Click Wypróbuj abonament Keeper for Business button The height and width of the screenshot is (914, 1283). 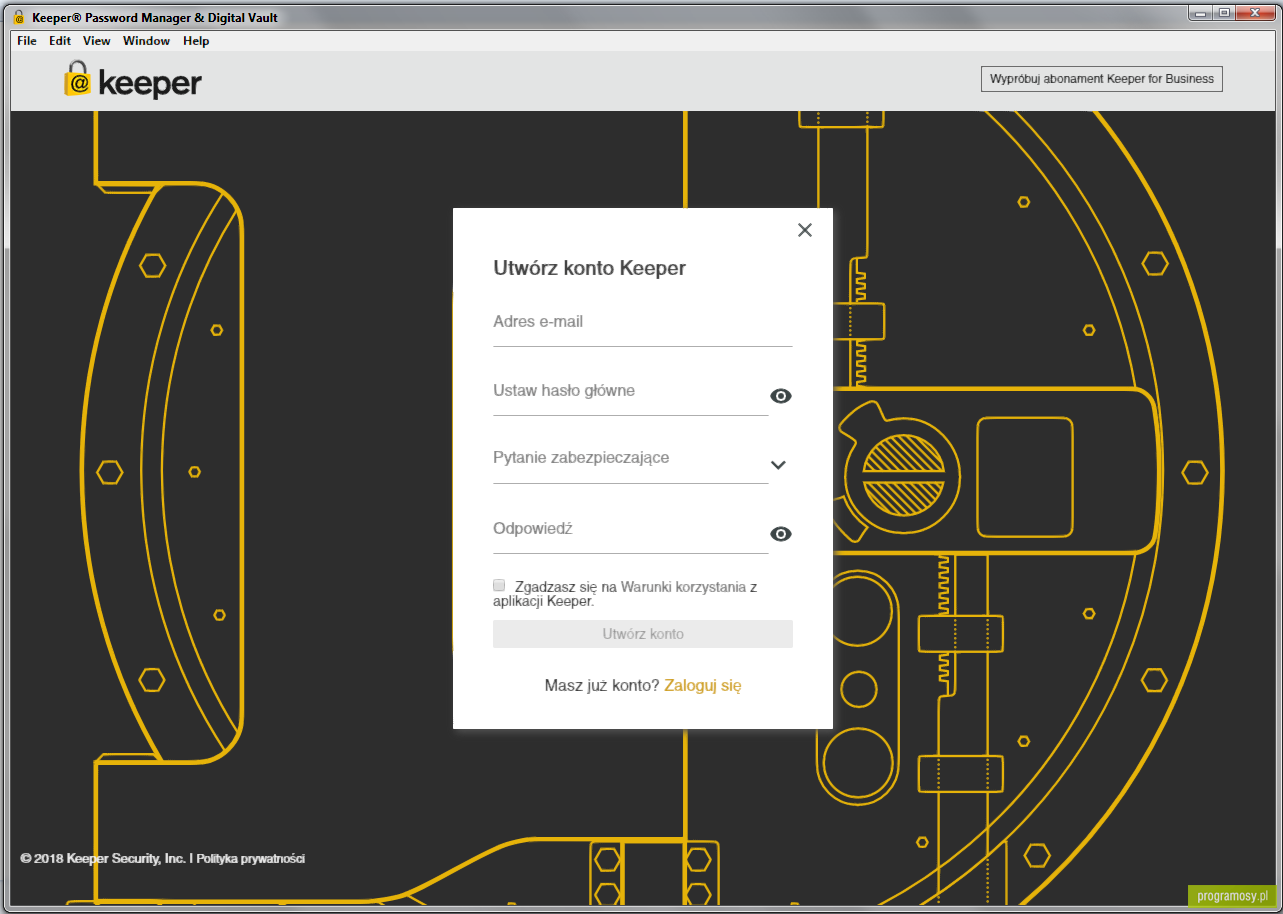(1102, 79)
